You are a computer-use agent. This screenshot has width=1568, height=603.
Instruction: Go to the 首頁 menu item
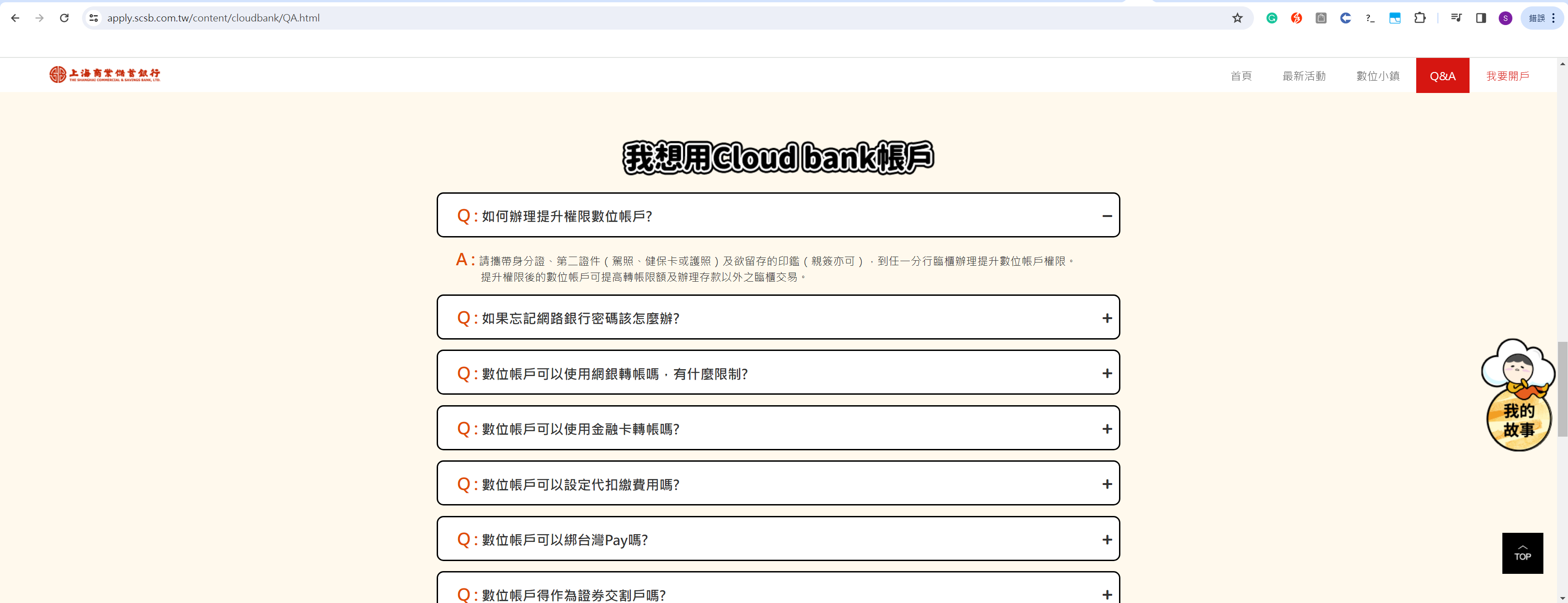point(1241,76)
